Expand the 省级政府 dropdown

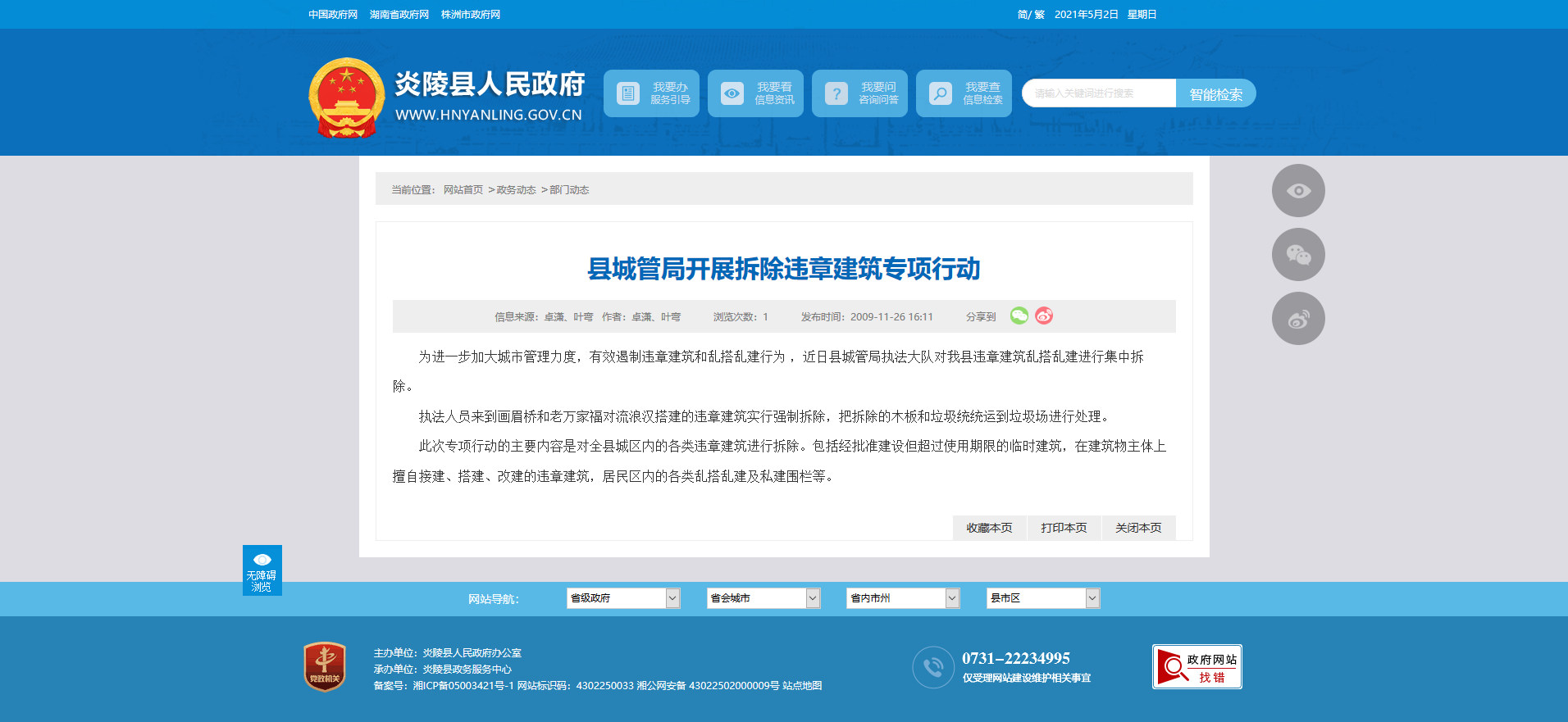click(x=622, y=598)
